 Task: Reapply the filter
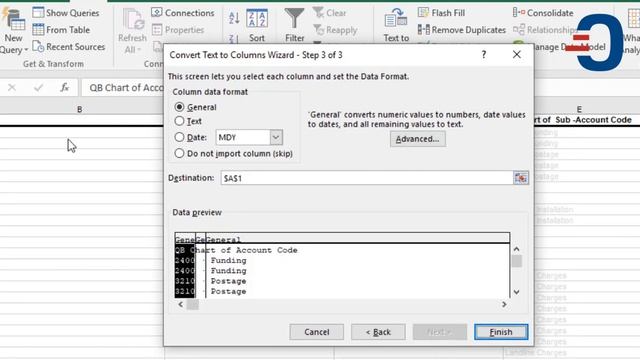pos(336,30)
